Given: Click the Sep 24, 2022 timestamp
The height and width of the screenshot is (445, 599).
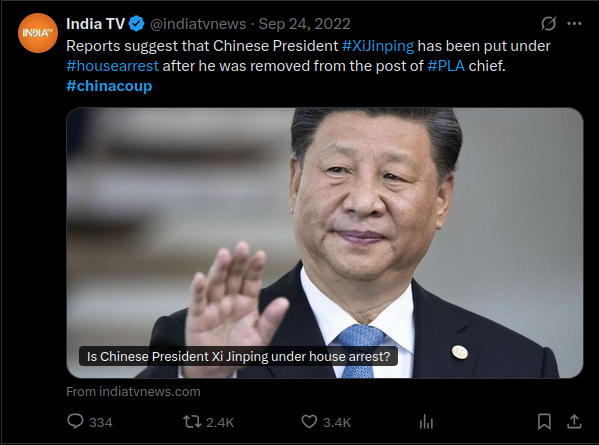Looking at the screenshot, I should (304, 24).
